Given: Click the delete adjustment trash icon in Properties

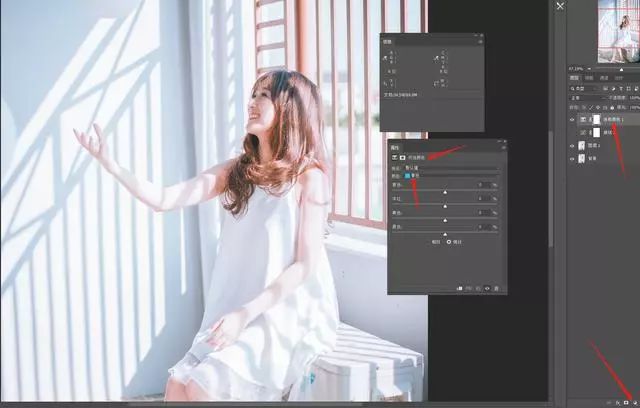Looking at the screenshot, I should click(x=497, y=288).
